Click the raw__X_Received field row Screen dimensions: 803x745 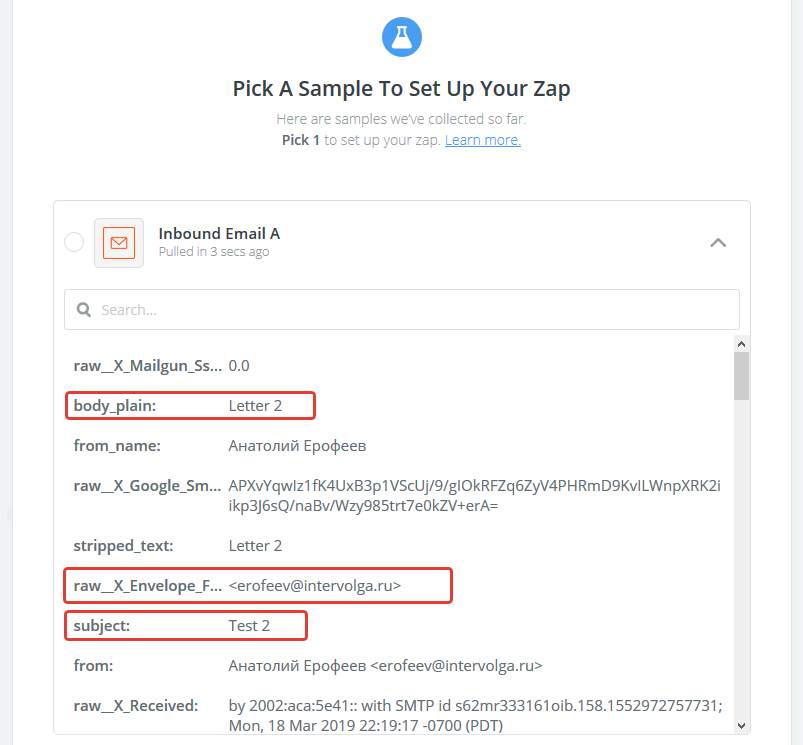(398, 715)
